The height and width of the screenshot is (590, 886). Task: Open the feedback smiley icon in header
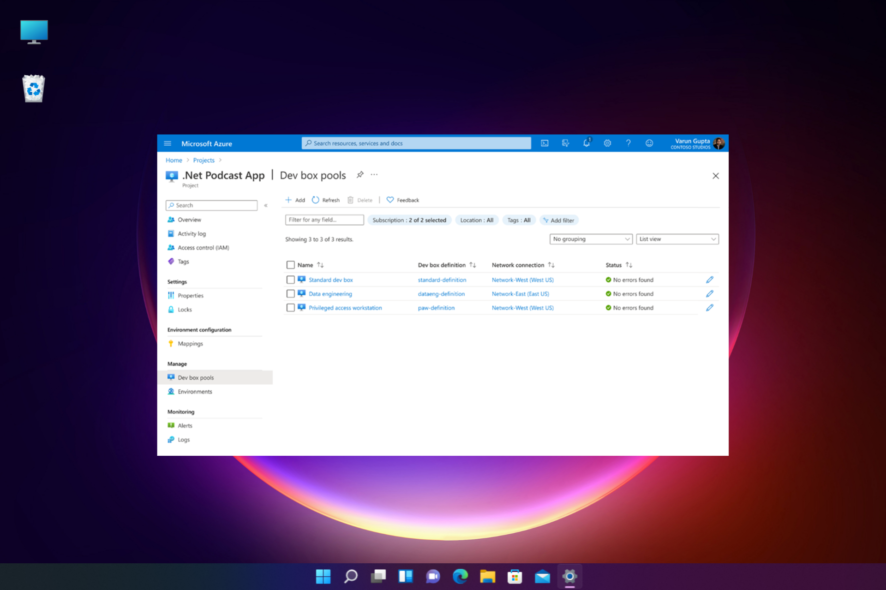coord(649,144)
